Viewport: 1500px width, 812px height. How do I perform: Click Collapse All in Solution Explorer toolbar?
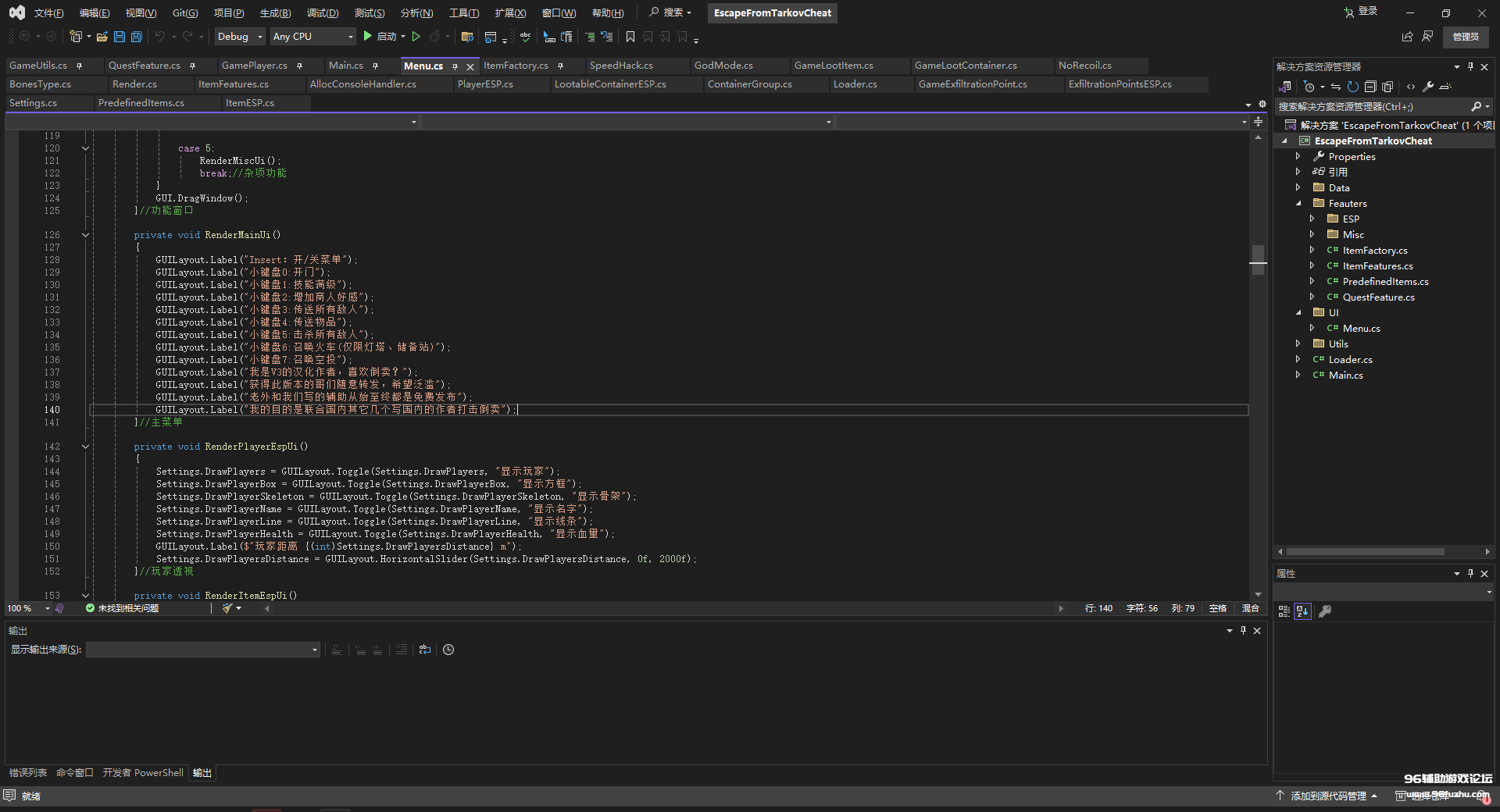click(1370, 87)
